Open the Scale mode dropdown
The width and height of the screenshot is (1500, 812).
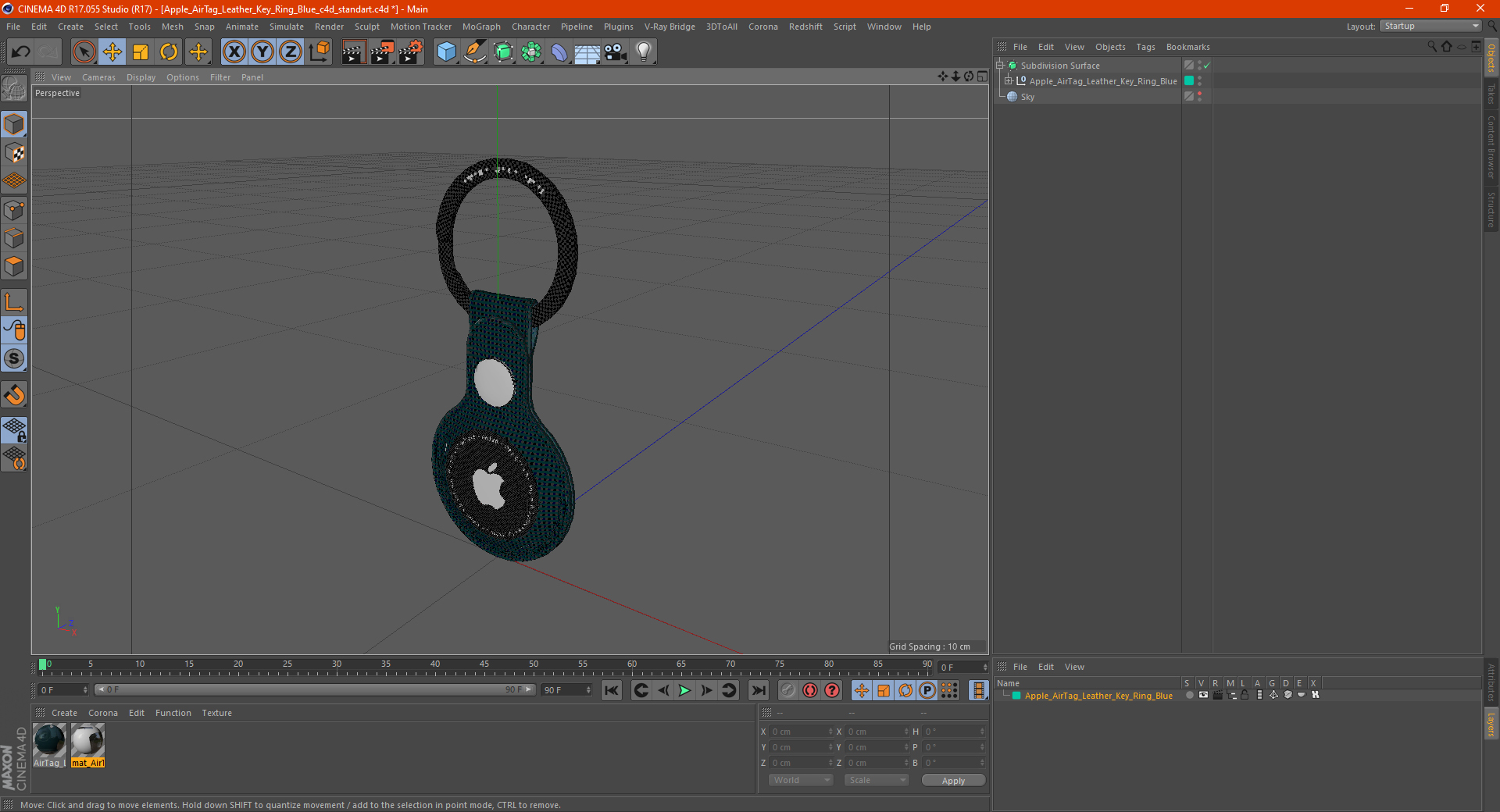pos(877,780)
